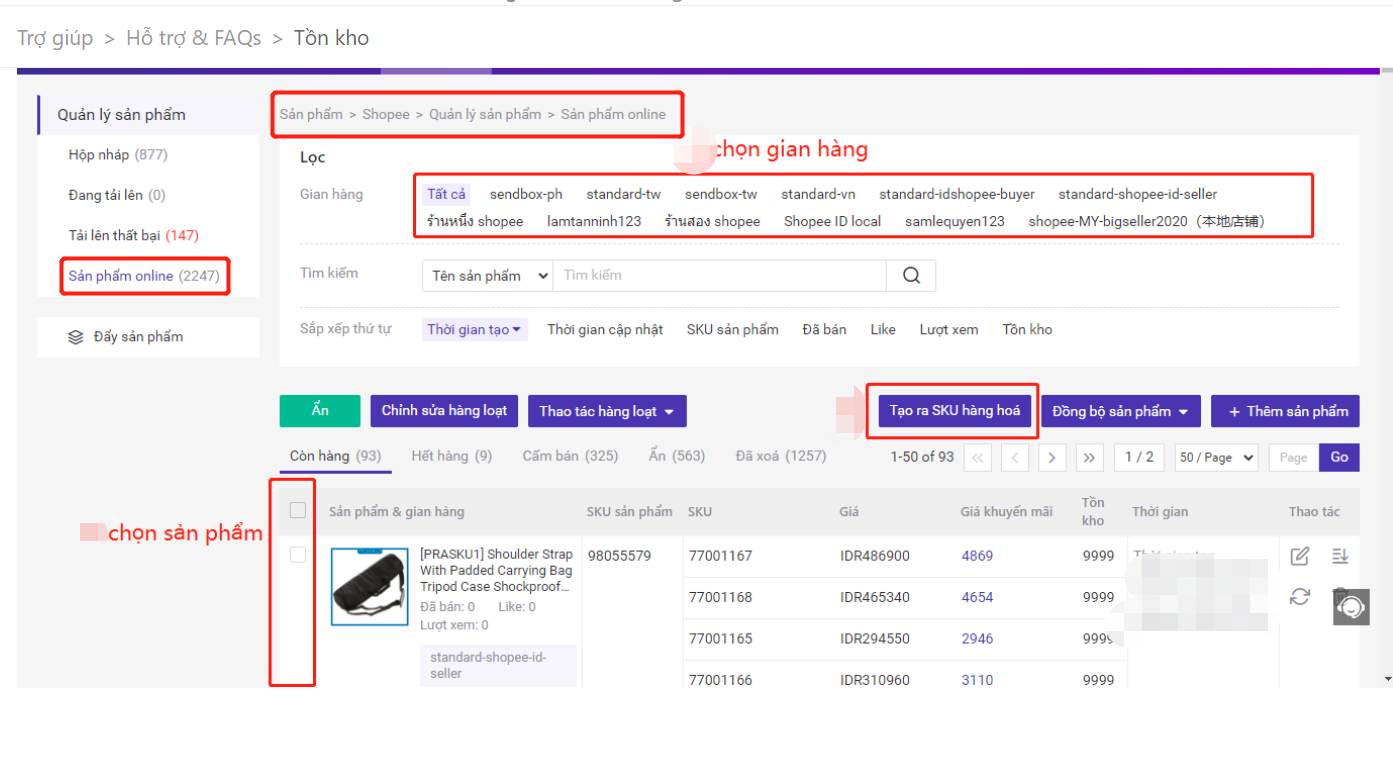The width and height of the screenshot is (1393, 777).
Task: Expand the Thao tác hàng loạt dropdown
Action: click(x=607, y=411)
